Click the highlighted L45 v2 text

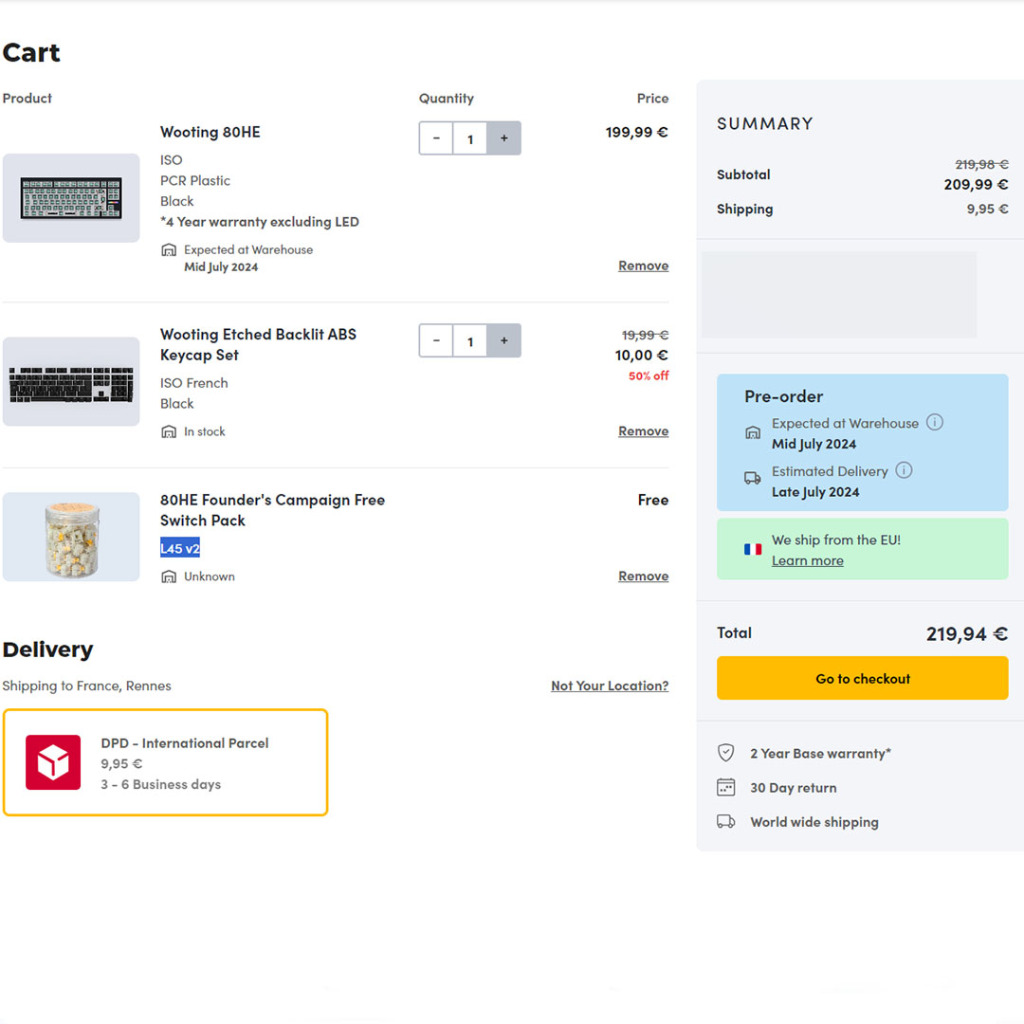180,548
